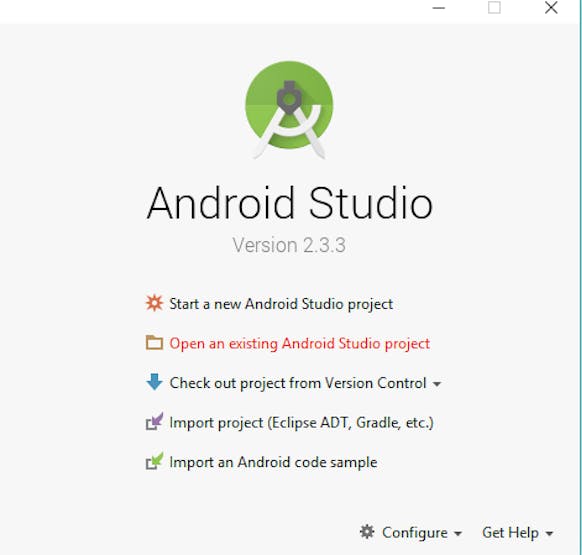Select Import an Android code sample
The width and height of the screenshot is (582, 555).
273,462
